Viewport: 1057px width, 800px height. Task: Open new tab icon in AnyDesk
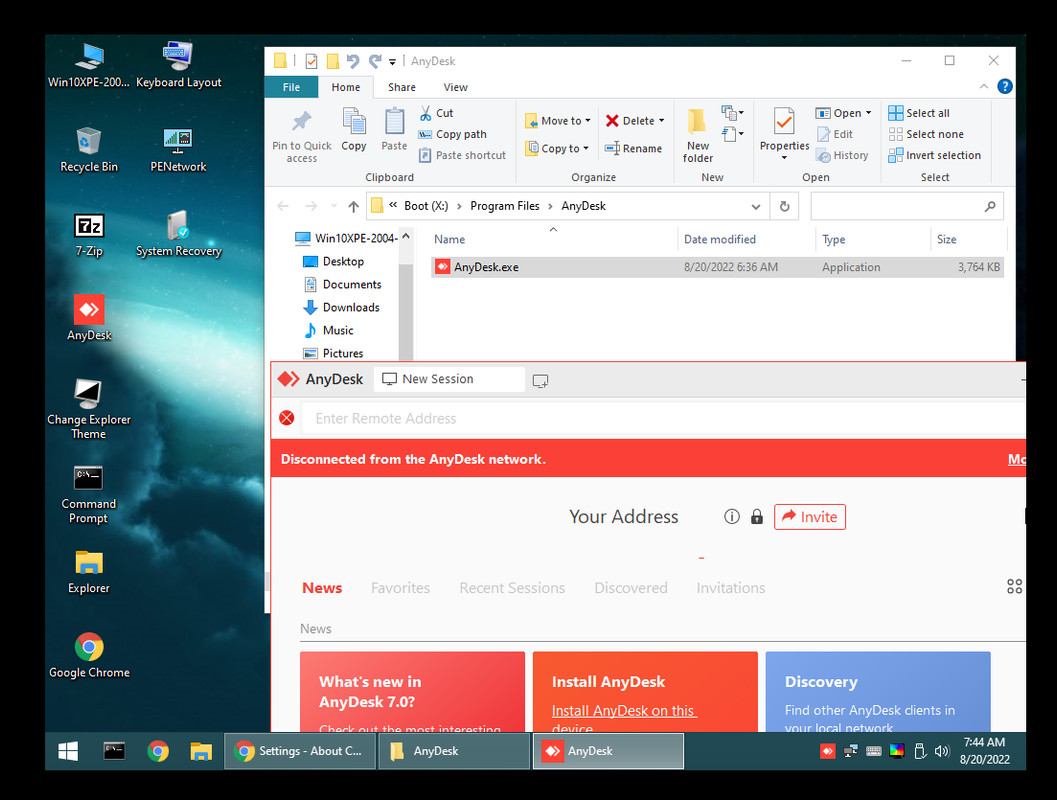pos(540,381)
